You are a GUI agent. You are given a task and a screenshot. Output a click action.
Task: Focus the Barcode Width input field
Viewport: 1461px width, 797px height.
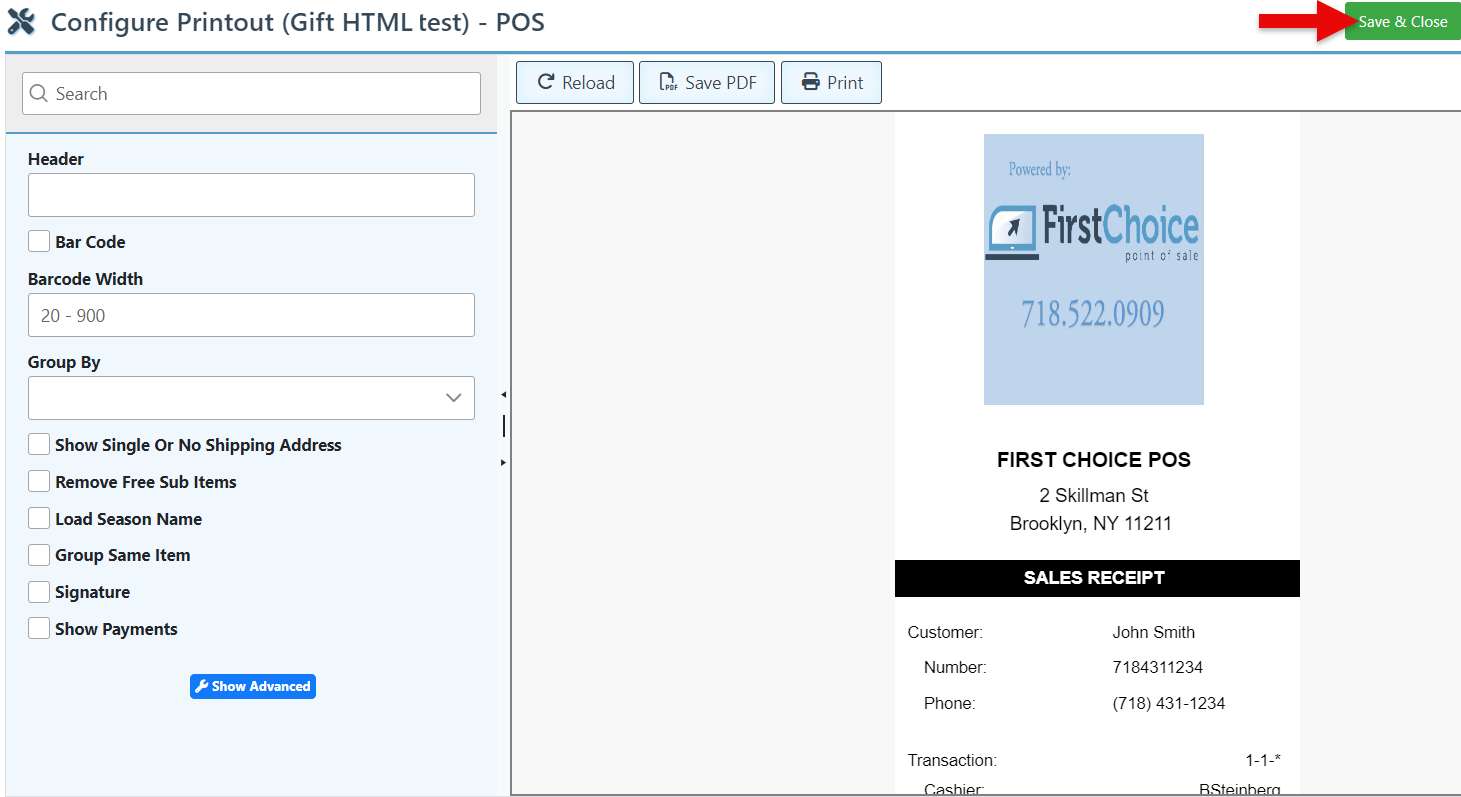(251, 315)
